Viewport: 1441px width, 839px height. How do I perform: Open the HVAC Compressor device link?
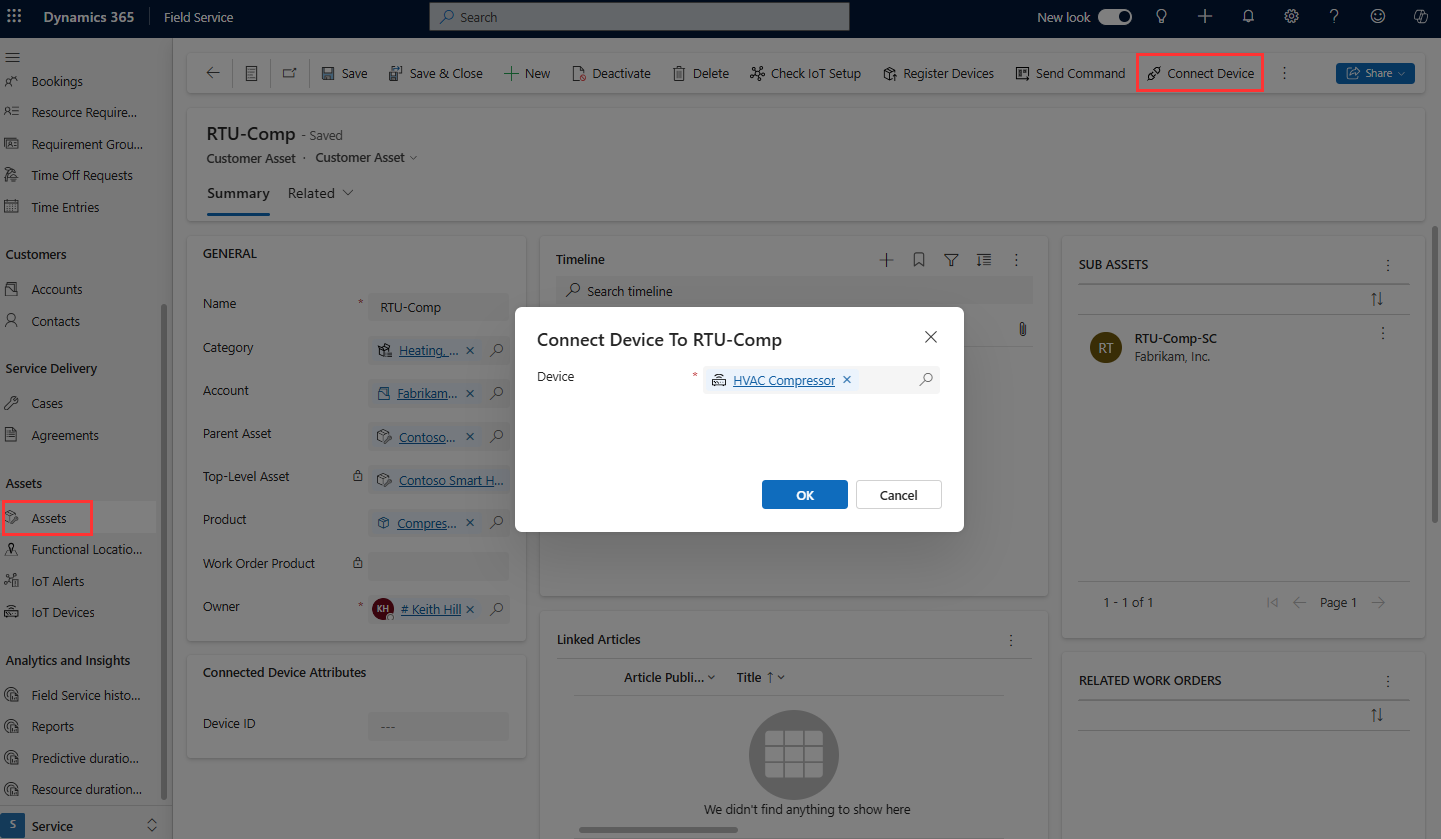[x=784, y=380]
